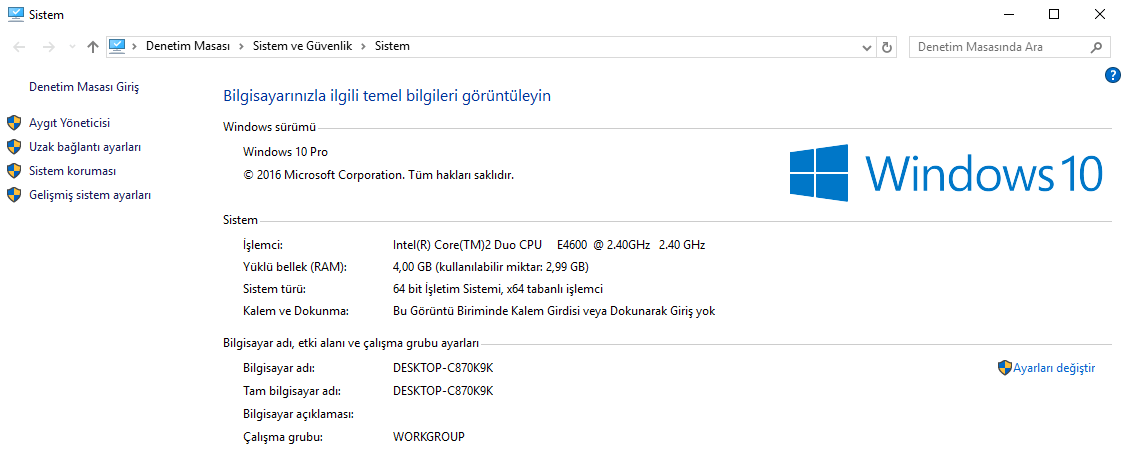The width and height of the screenshot is (1123, 453).
Task: Open recent locations dropdown arrow
Action: pos(71,47)
